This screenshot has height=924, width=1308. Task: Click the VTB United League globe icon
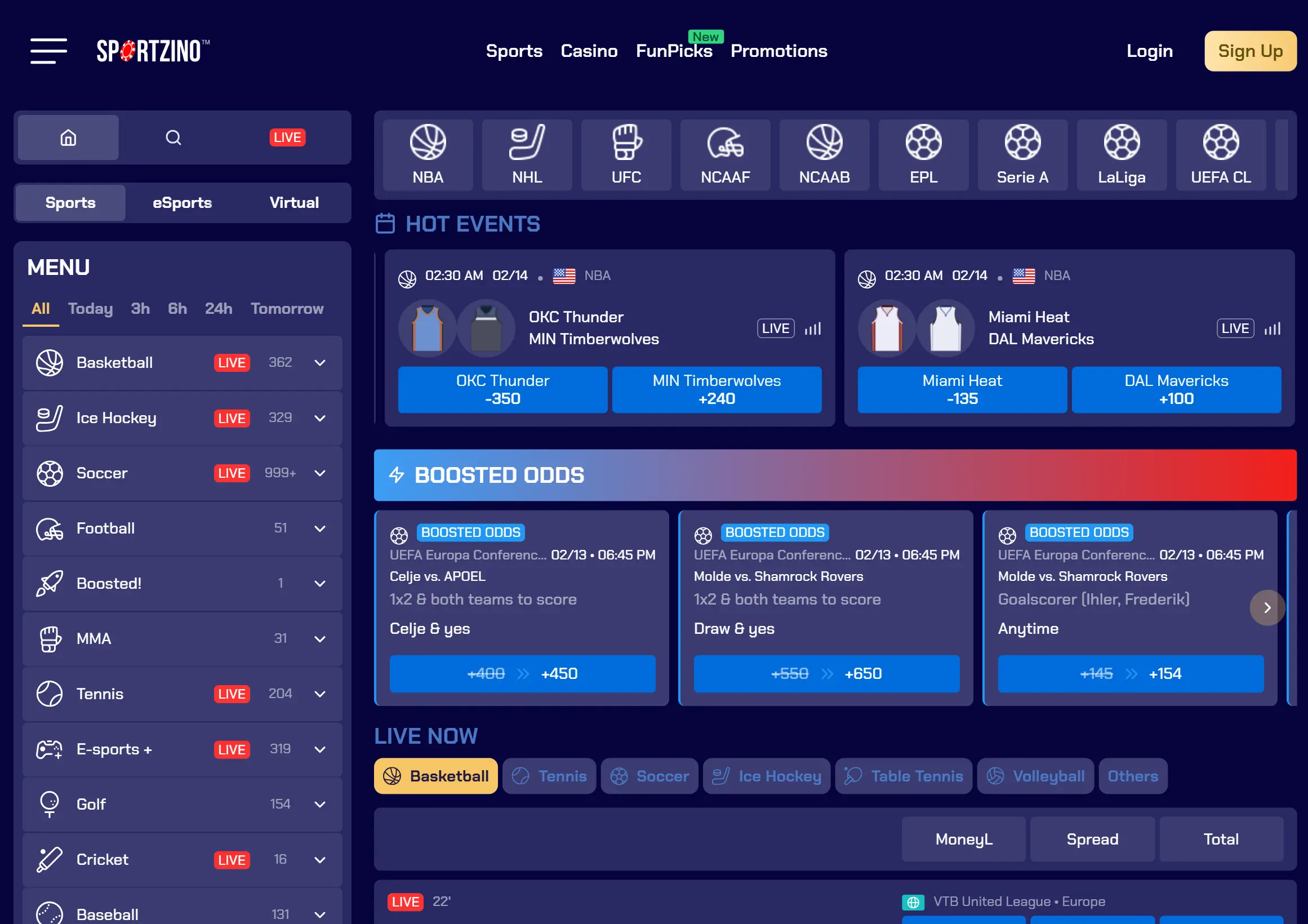(913, 903)
